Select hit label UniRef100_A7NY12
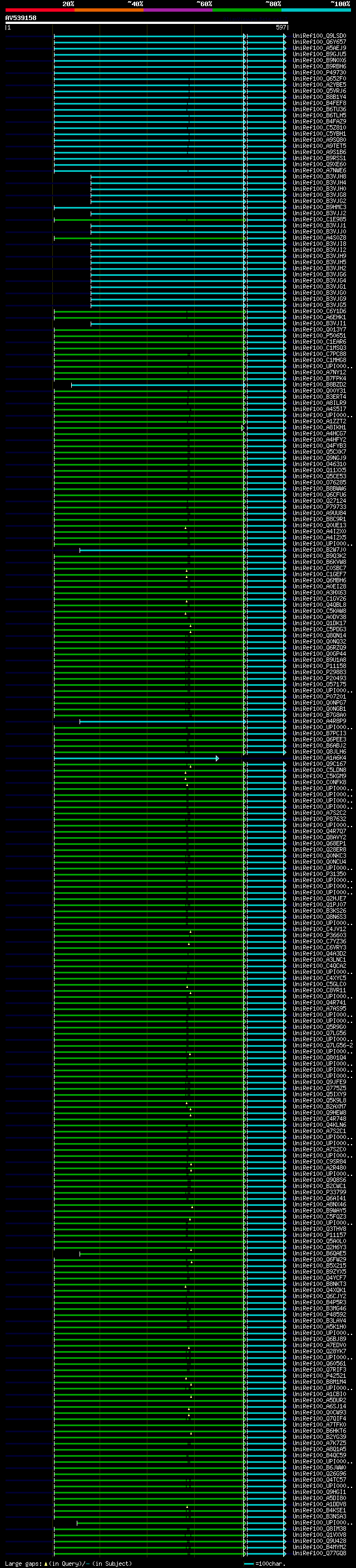The width and height of the screenshot is (356, 1568). tap(319, 372)
